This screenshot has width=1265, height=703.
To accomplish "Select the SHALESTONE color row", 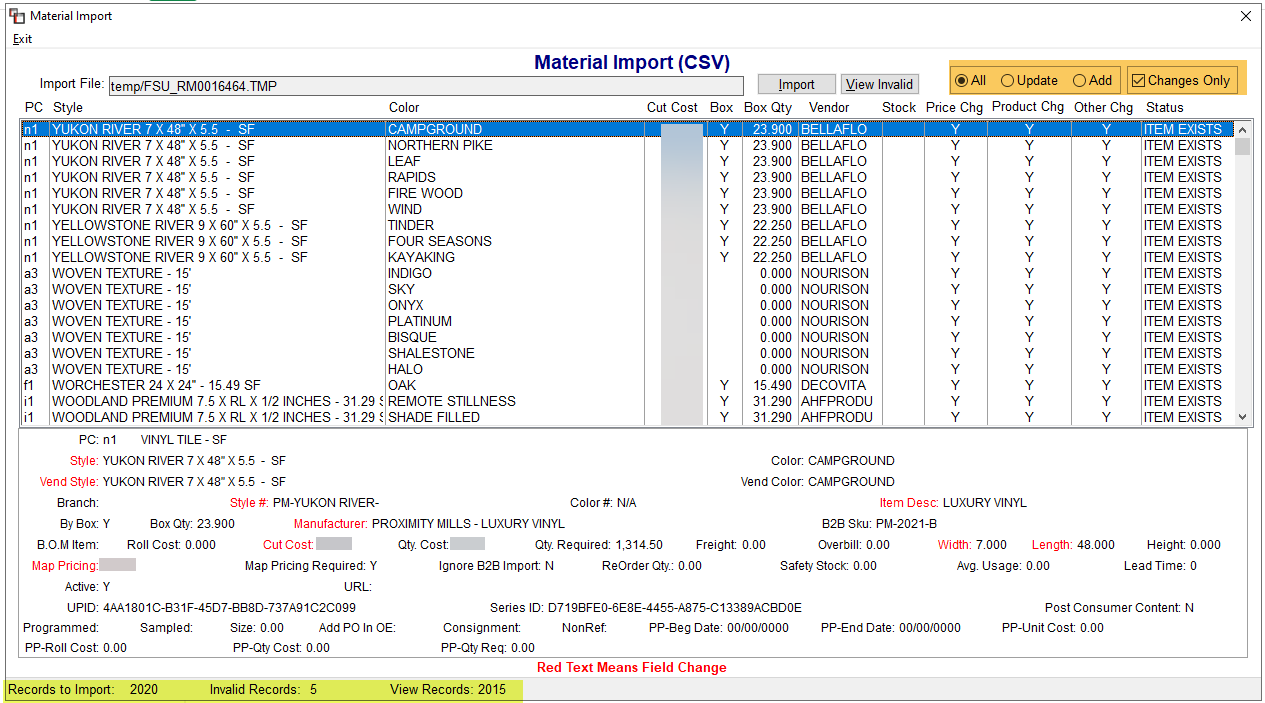I will click(x=627, y=353).
